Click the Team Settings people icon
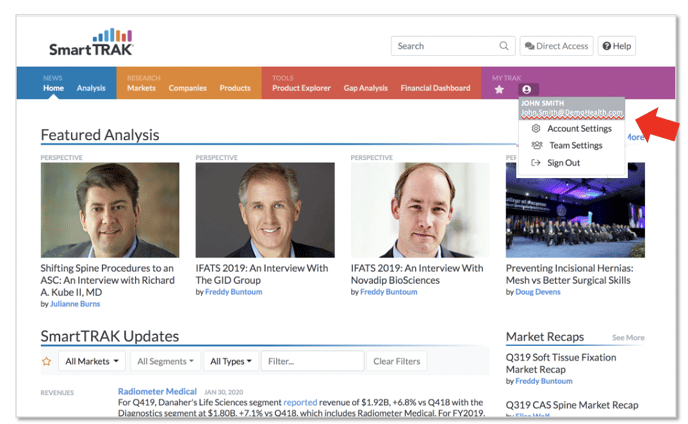Image resolution: width=688 pixels, height=424 pixels. [x=537, y=145]
